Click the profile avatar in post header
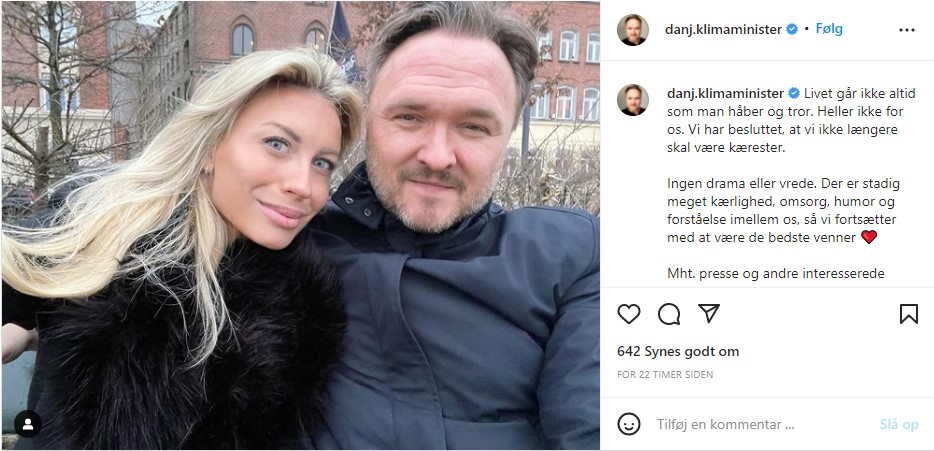Screen dimensions: 934x451 (633, 30)
